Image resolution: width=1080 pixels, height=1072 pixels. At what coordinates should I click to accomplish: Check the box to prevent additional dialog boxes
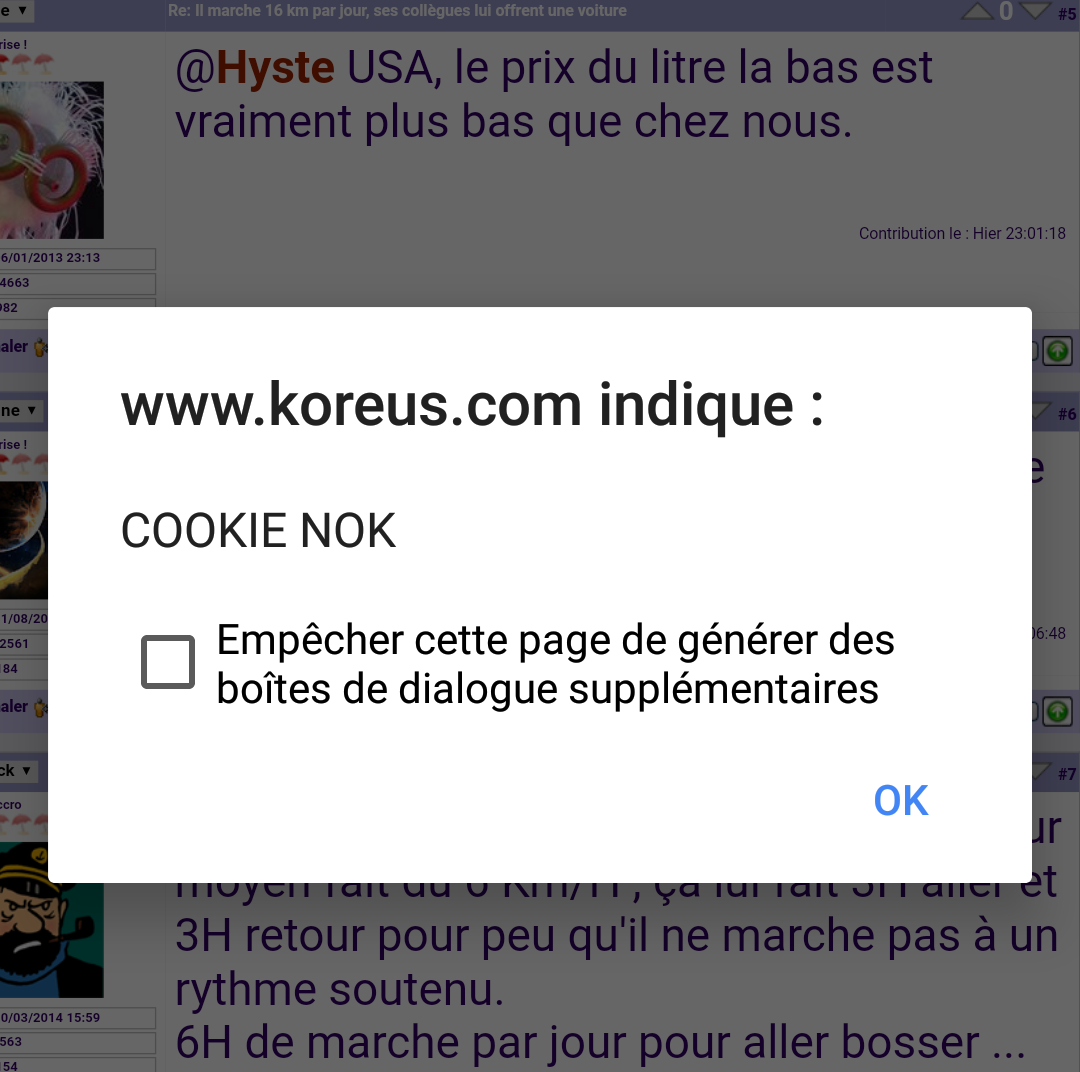pyautogui.click(x=168, y=662)
